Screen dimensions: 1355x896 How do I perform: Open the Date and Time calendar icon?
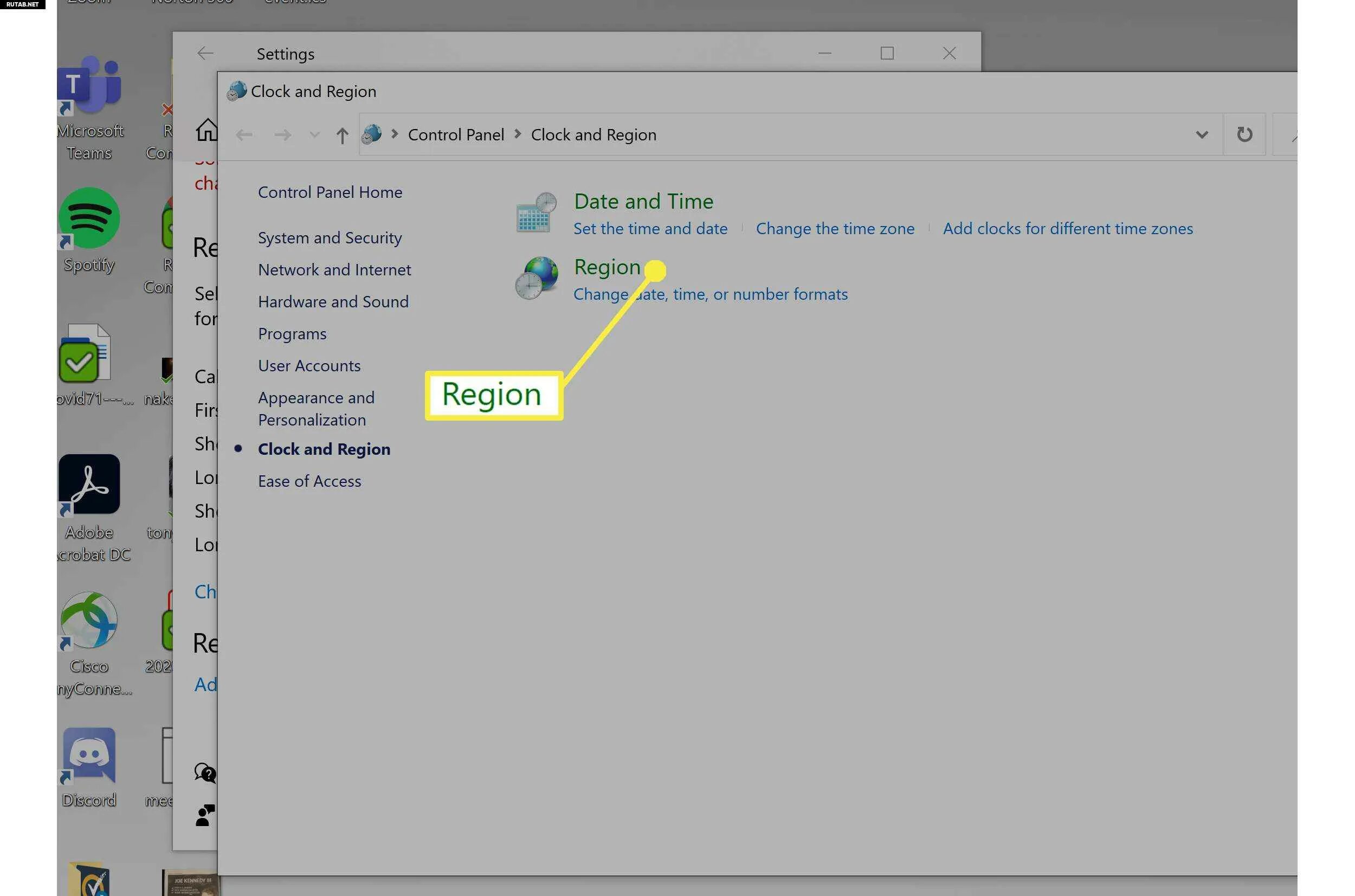coord(536,212)
